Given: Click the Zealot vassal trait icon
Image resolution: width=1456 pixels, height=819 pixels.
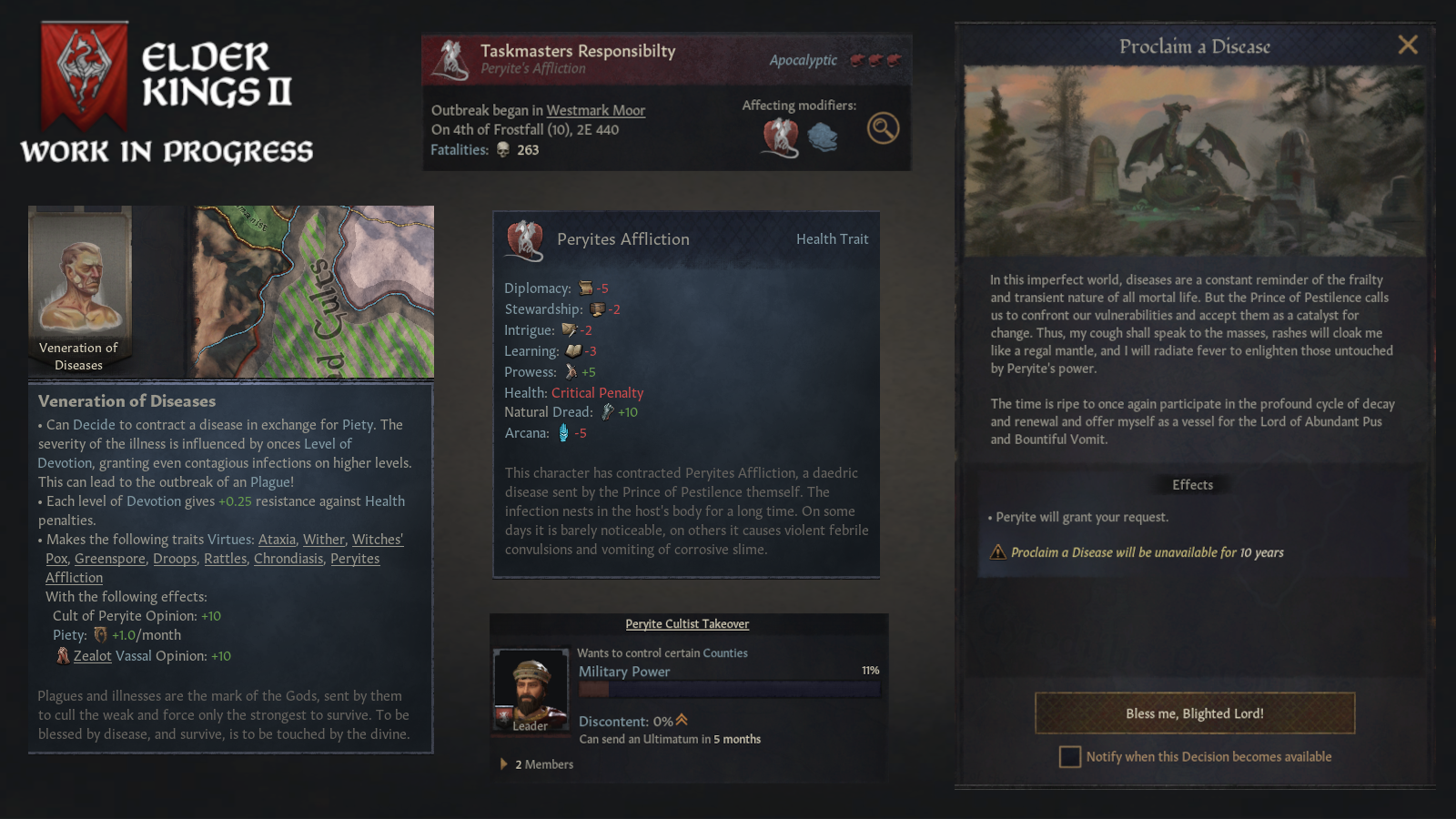Looking at the screenshot, I should (63, 656).
